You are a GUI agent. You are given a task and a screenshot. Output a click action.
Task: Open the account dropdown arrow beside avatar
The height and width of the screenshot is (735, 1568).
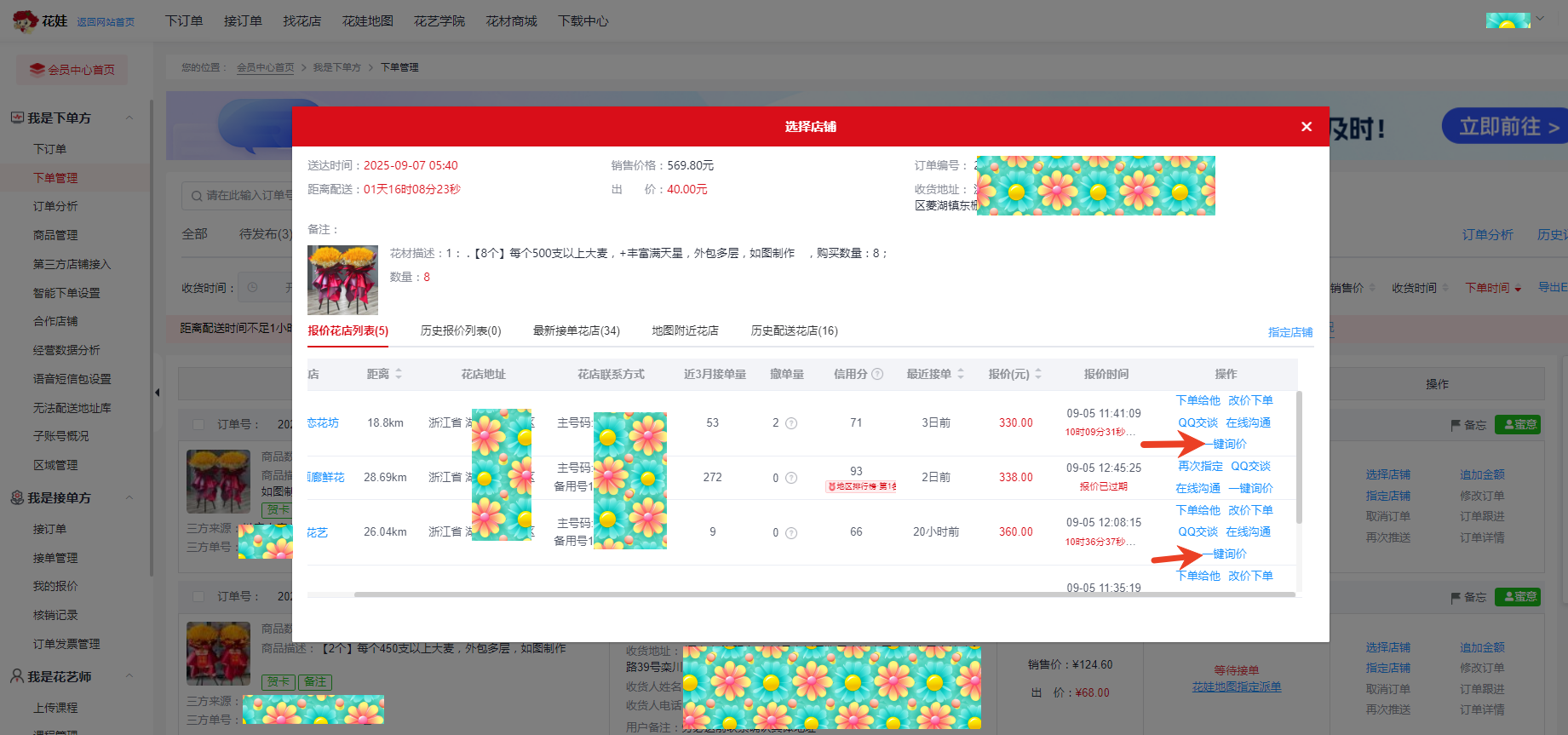point(1540,19)
